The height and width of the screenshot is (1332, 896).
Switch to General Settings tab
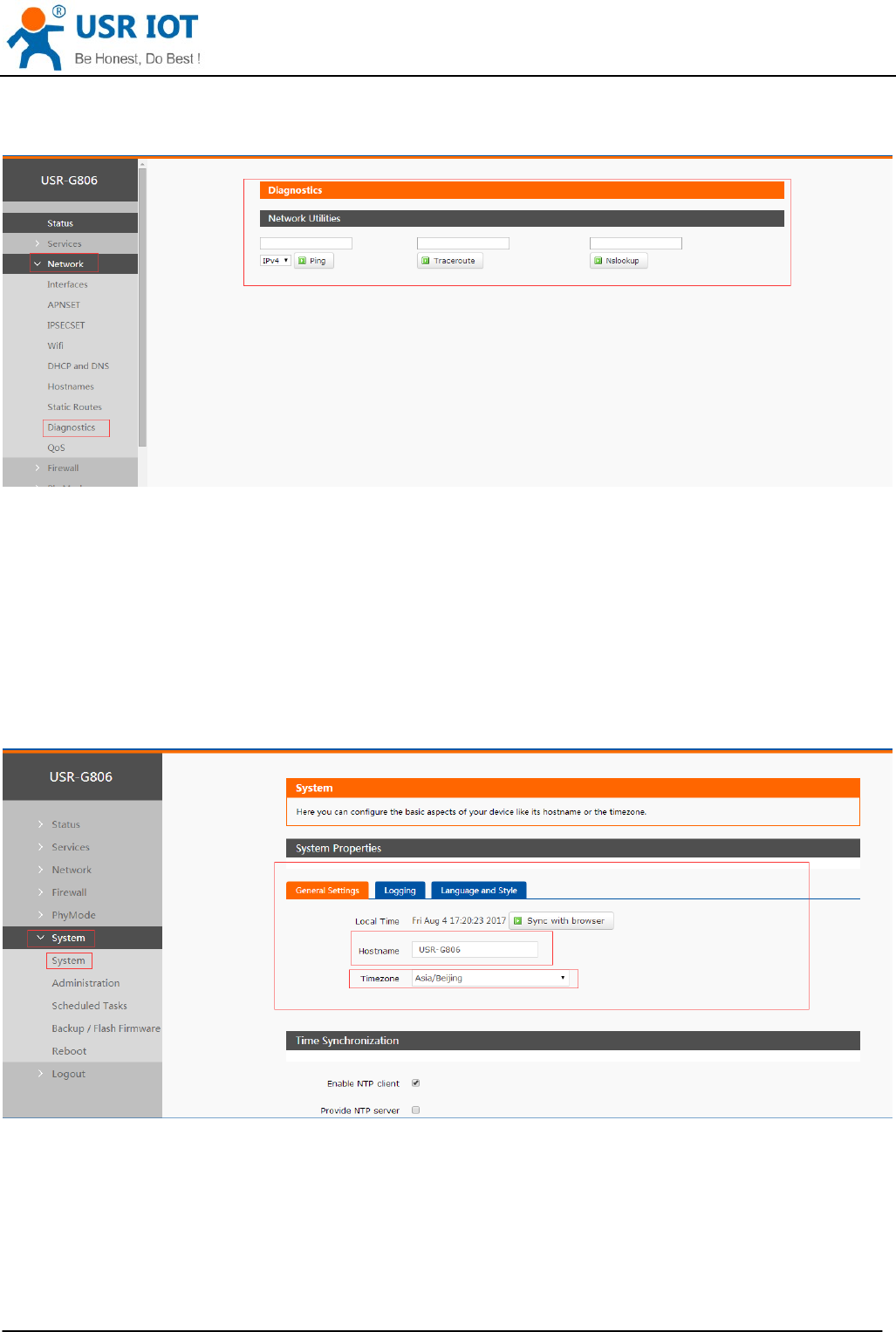point(327,891)
